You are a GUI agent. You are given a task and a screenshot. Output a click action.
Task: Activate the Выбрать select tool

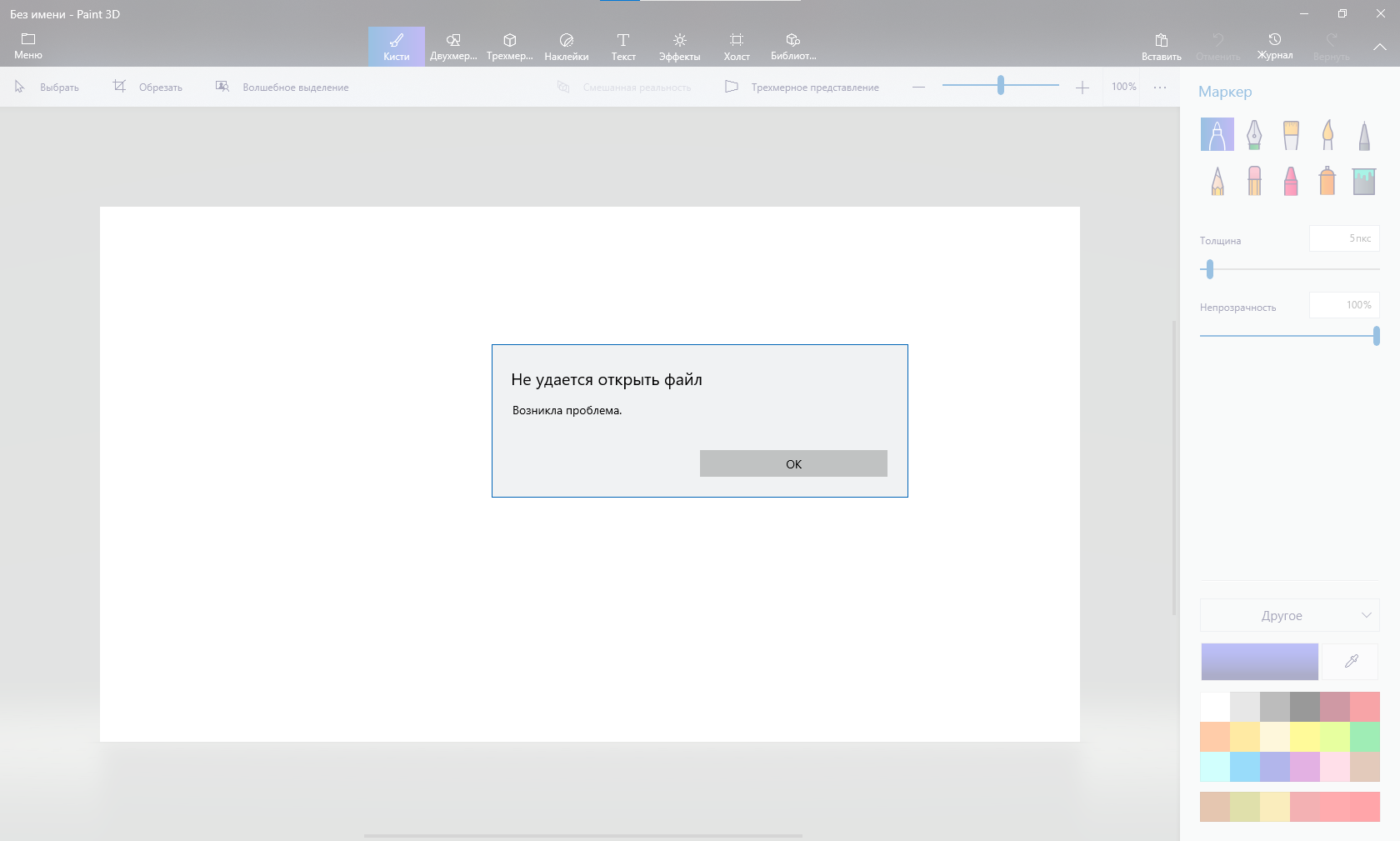pyautogui.click(x=47, y=87)
